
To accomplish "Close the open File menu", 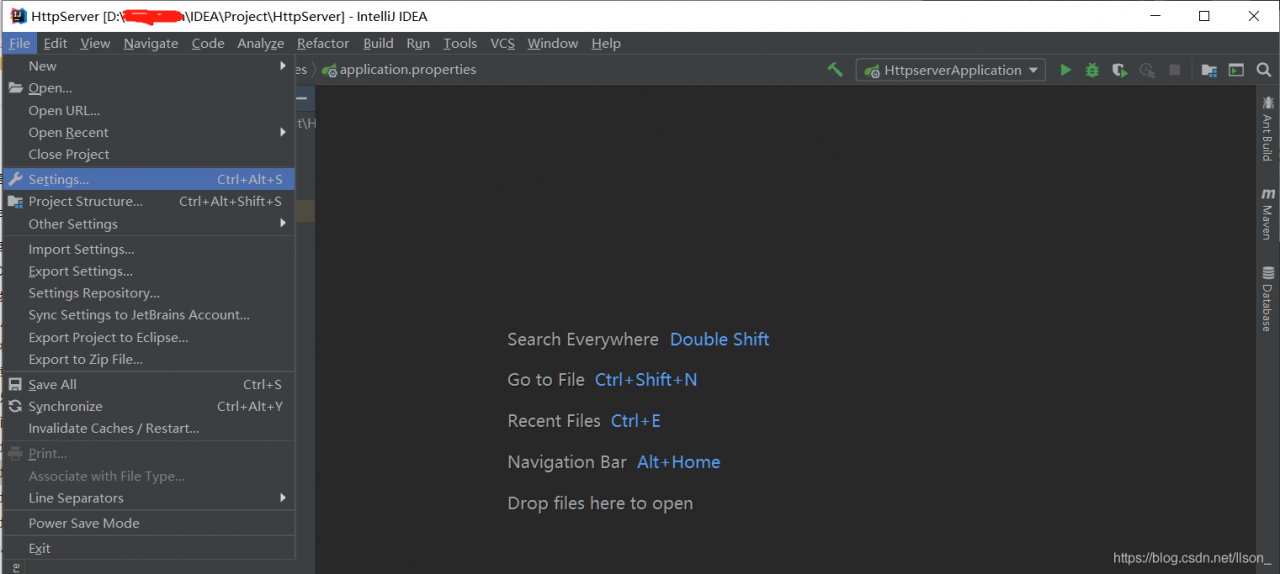I will 19,43.
